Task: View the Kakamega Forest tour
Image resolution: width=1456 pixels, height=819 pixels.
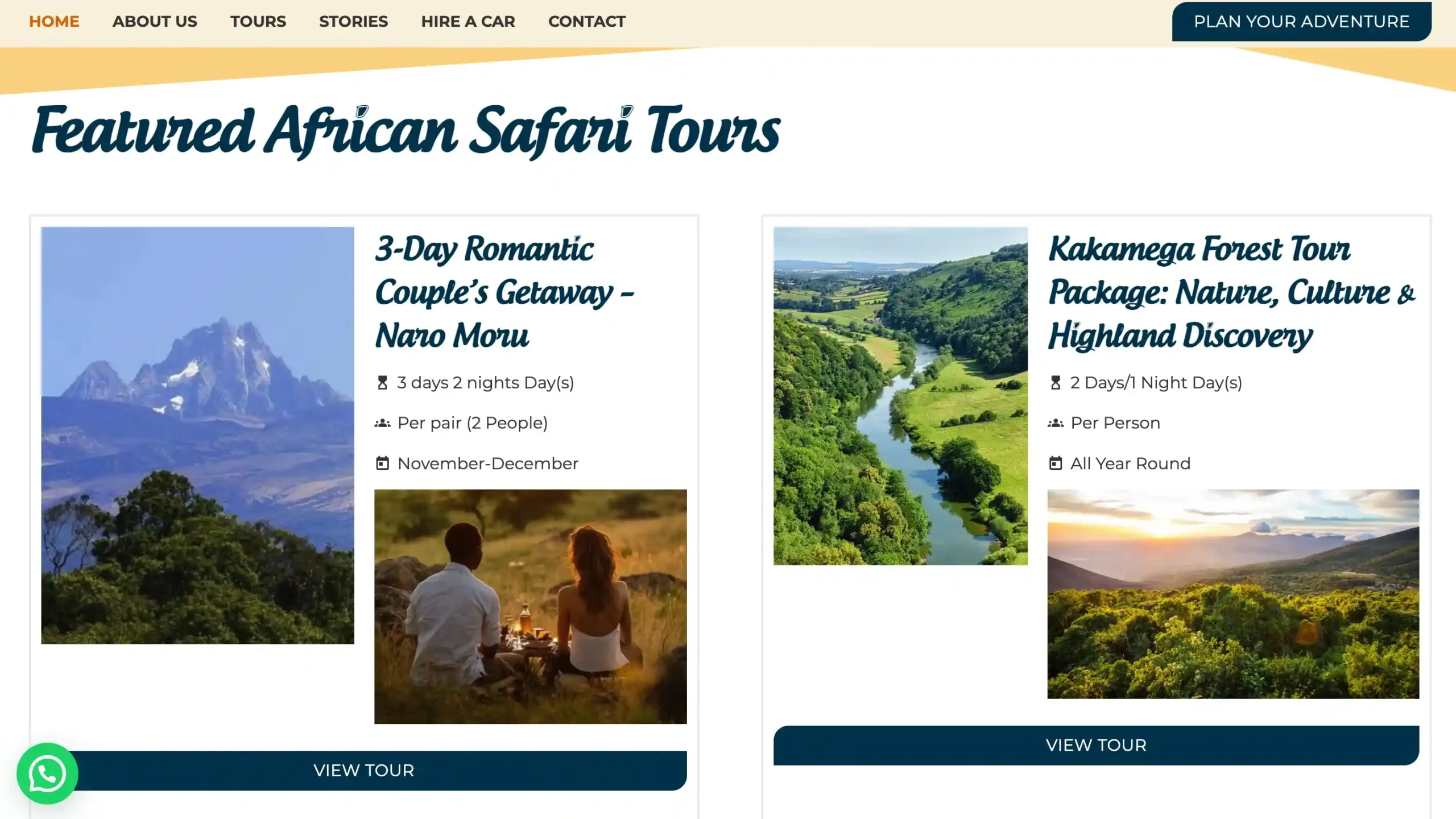Action: click(x=1096, y=745)
